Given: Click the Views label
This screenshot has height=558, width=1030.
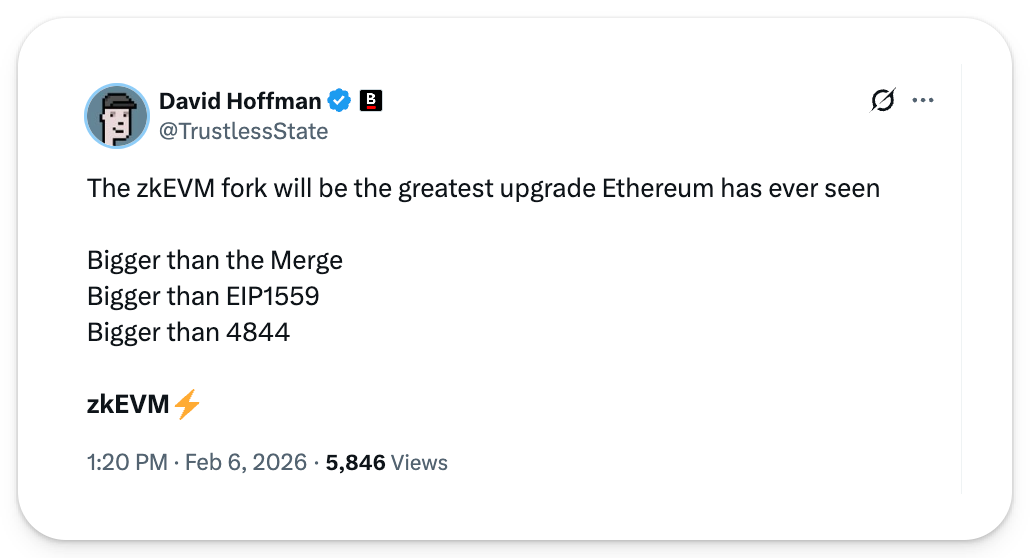Looking at the screenshot, I should tap(419, 462).
